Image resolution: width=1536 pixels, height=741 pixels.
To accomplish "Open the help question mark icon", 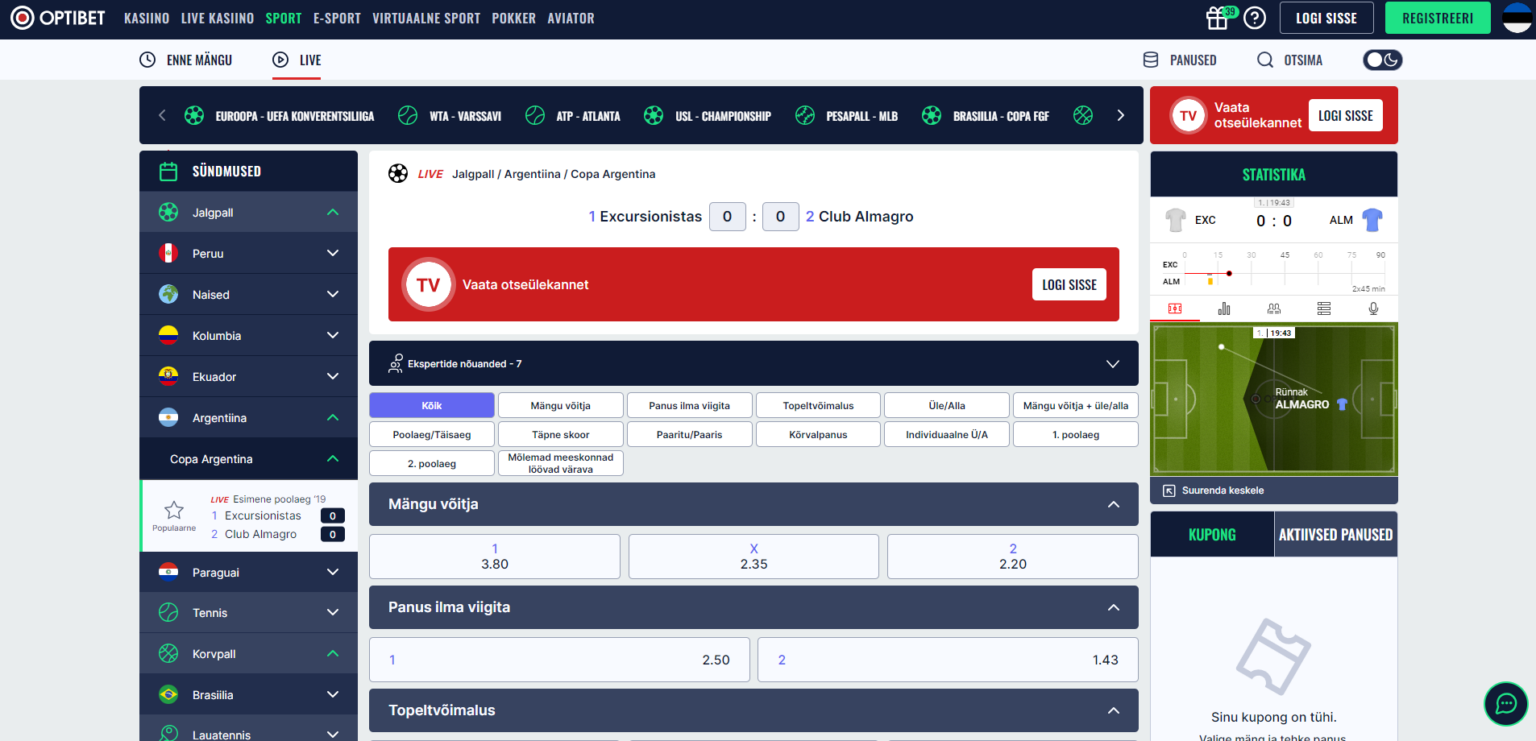I will pos(1255,18).
